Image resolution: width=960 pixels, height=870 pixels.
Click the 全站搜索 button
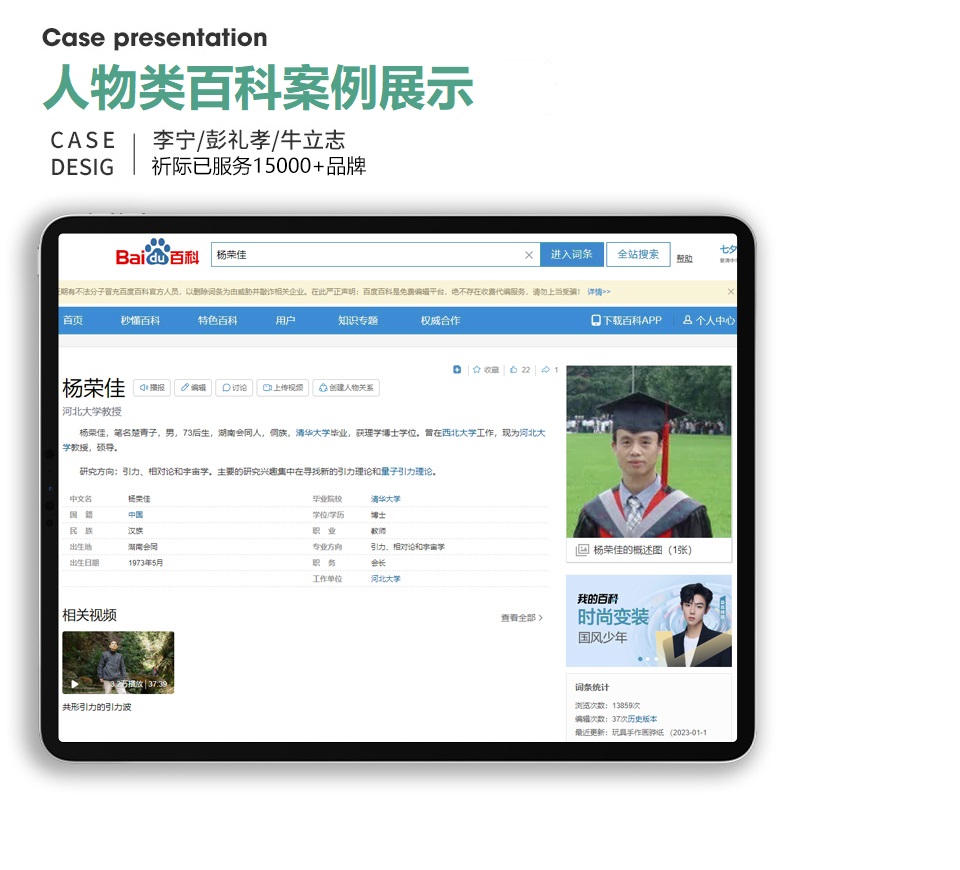tap(638, 255)
